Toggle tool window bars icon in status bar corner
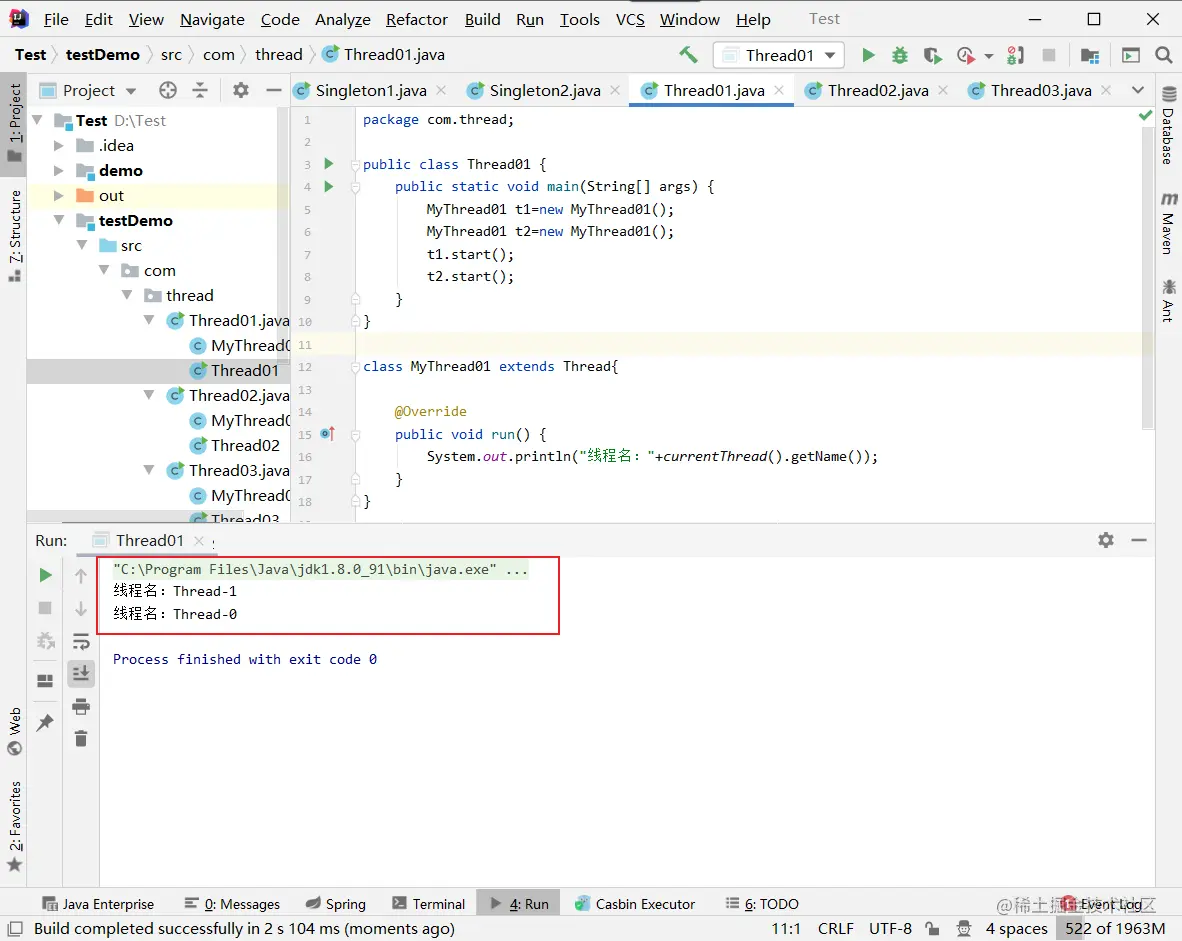The width and height of the screenshot is (1182, 941). [x=15, y=928]
